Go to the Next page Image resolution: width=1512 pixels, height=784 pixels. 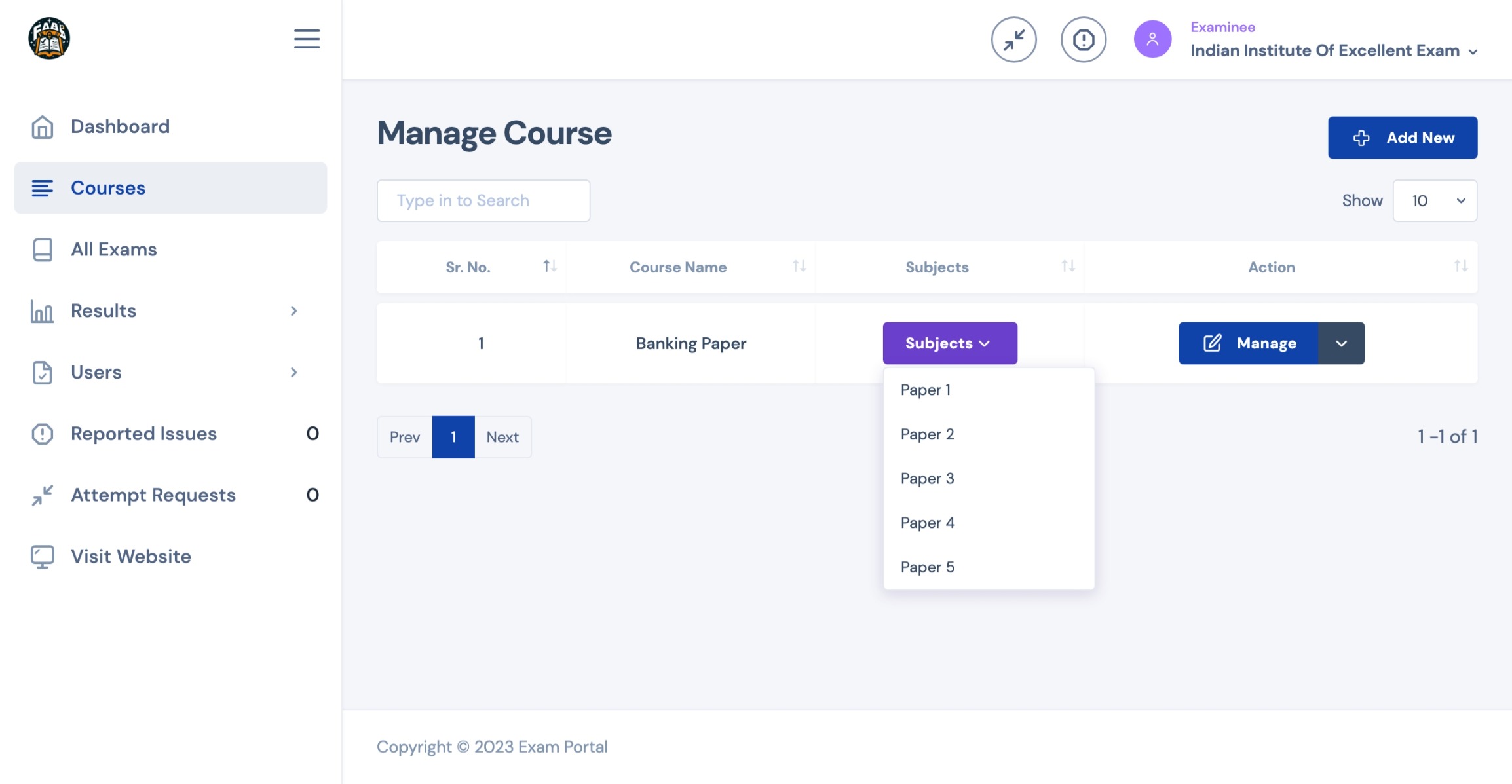click(x=502, y=437)
